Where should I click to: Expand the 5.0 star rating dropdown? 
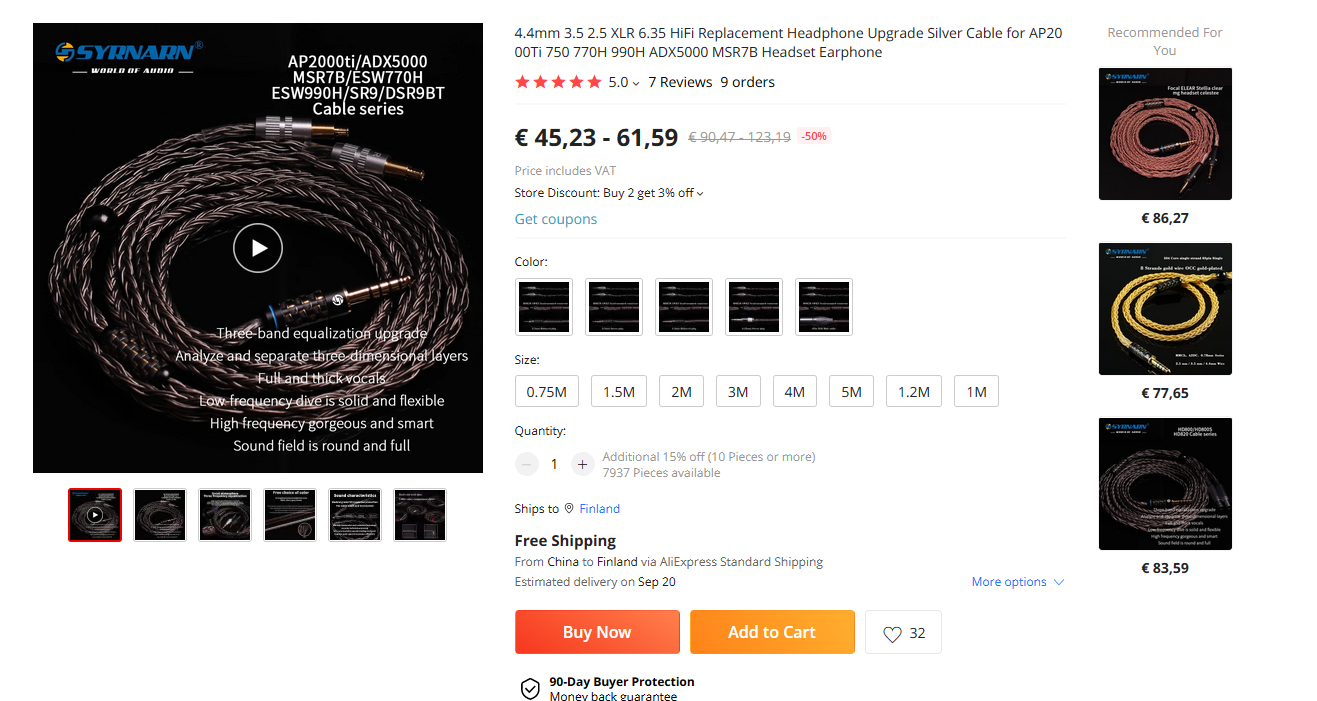point(624,82)
